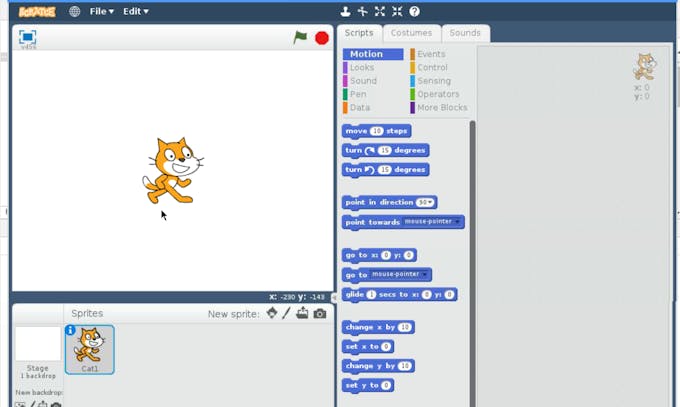The width and height of the screenshot is (680, 407).
Task: Paint a new sprite with the brush icon
Action: 286,313
